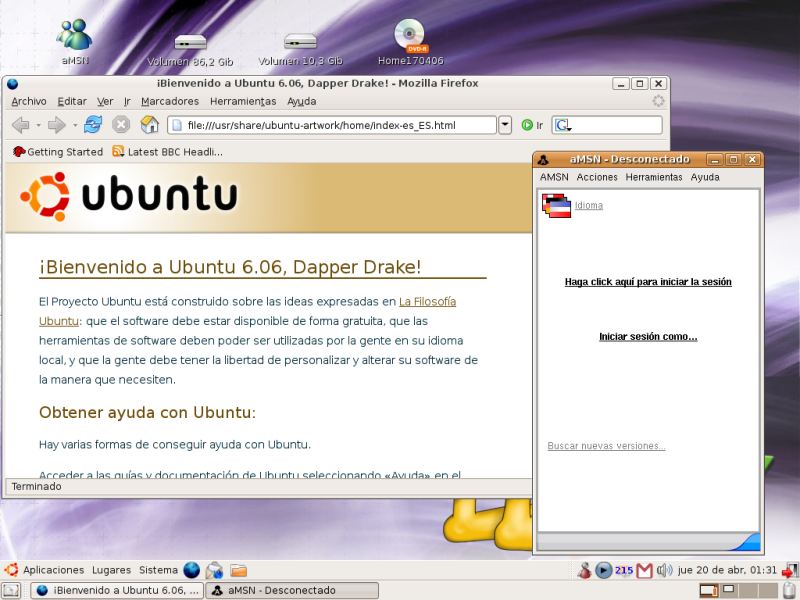Switch to the Firefox taskbar button

tap(117, 590)
